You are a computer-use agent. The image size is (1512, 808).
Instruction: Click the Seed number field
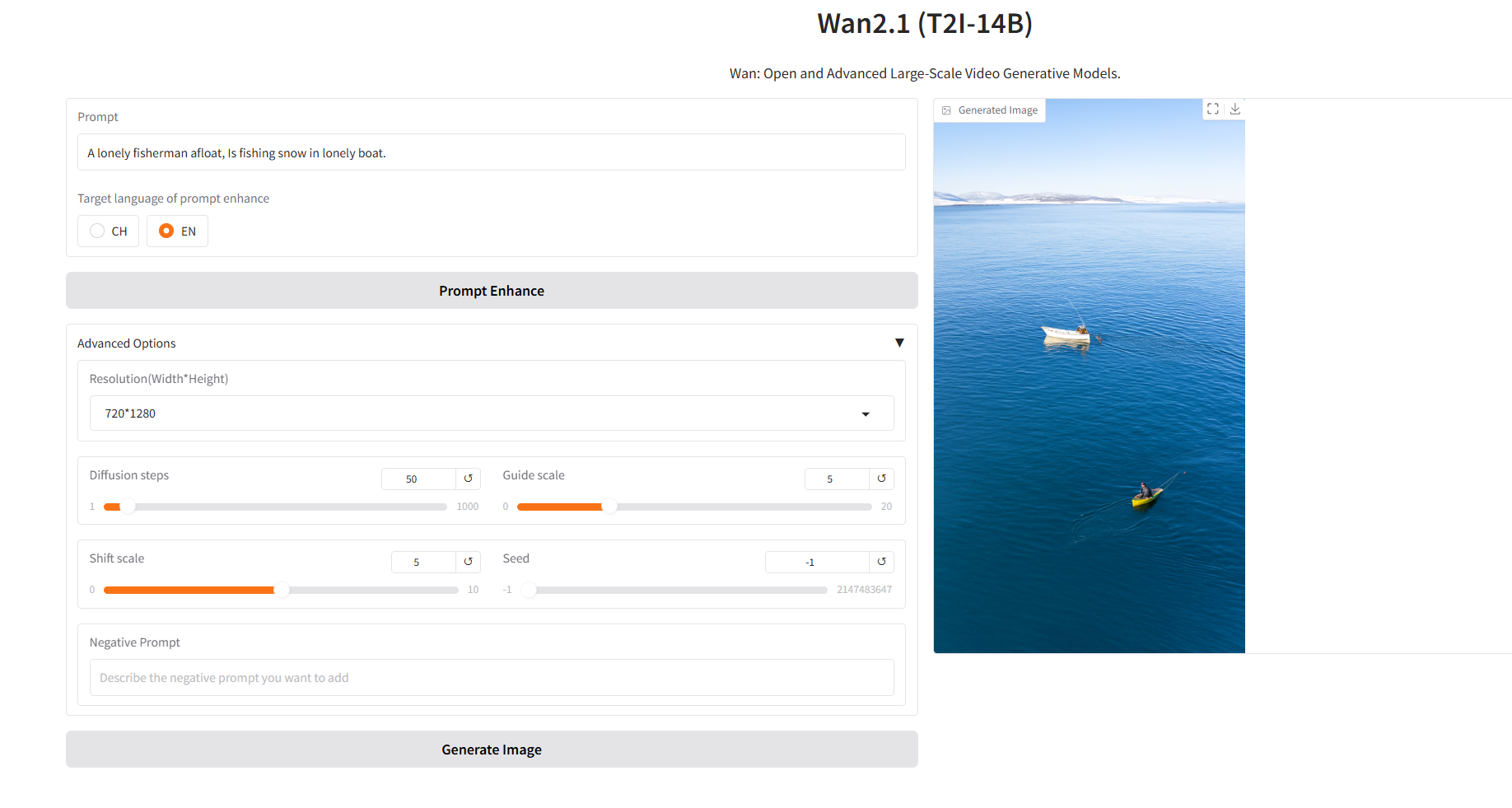tap(816, 562)
